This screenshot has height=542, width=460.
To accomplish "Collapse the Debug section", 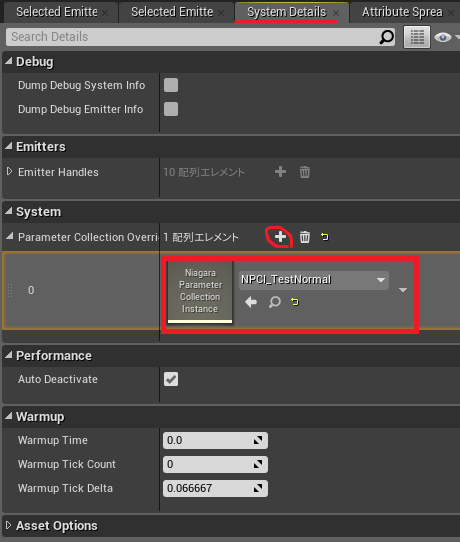I will click(x=9, y=62).
